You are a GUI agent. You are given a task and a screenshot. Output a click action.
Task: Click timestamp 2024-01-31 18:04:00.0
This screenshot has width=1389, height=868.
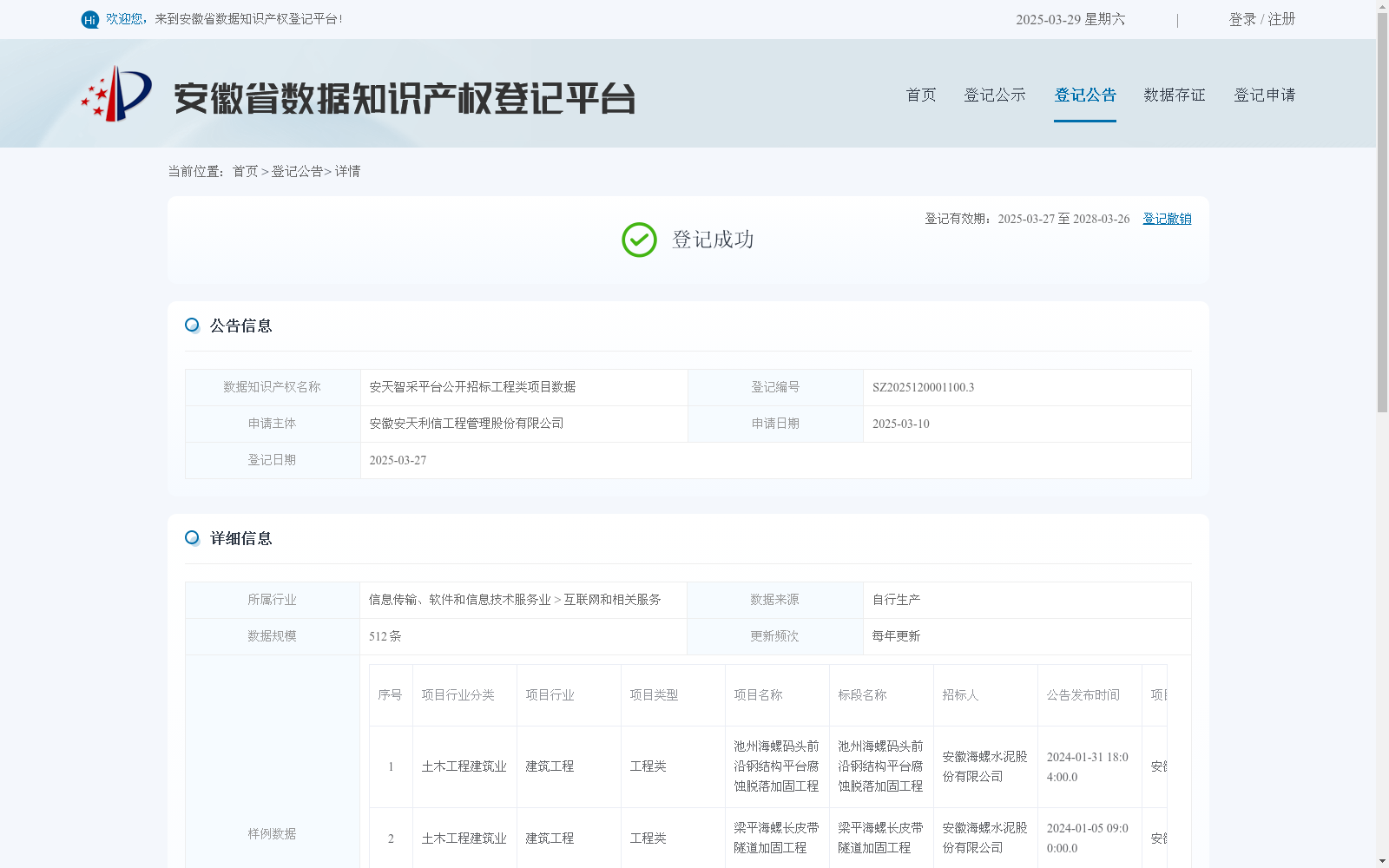(x=1088, y=767)
